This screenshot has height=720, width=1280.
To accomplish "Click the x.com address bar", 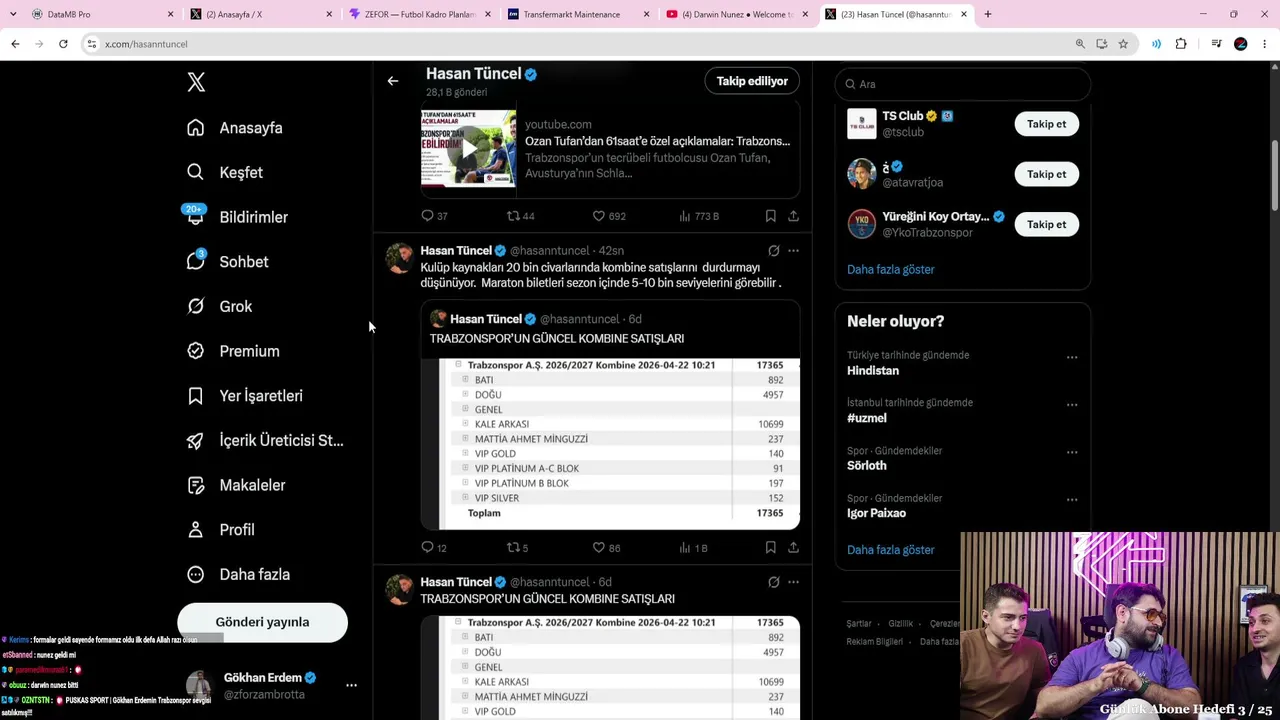I will [580, 44].
